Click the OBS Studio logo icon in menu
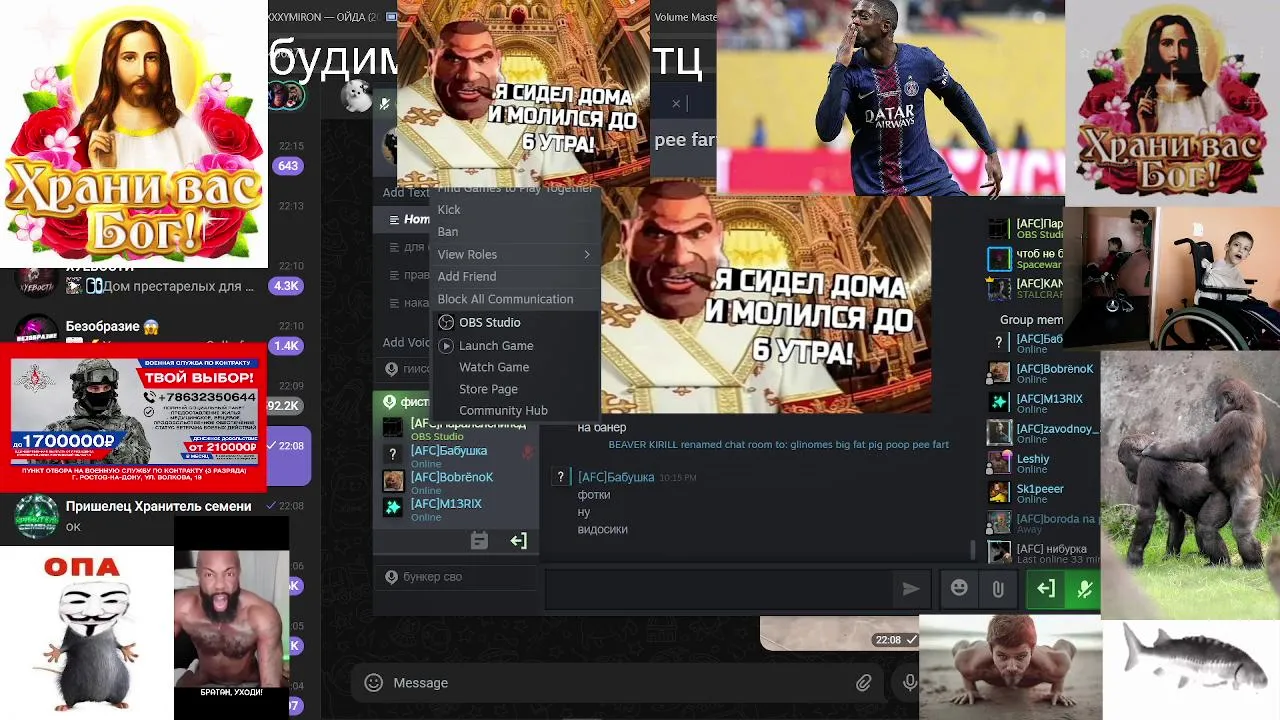Viewport: 1280px width, 720px height. point(446,322)
